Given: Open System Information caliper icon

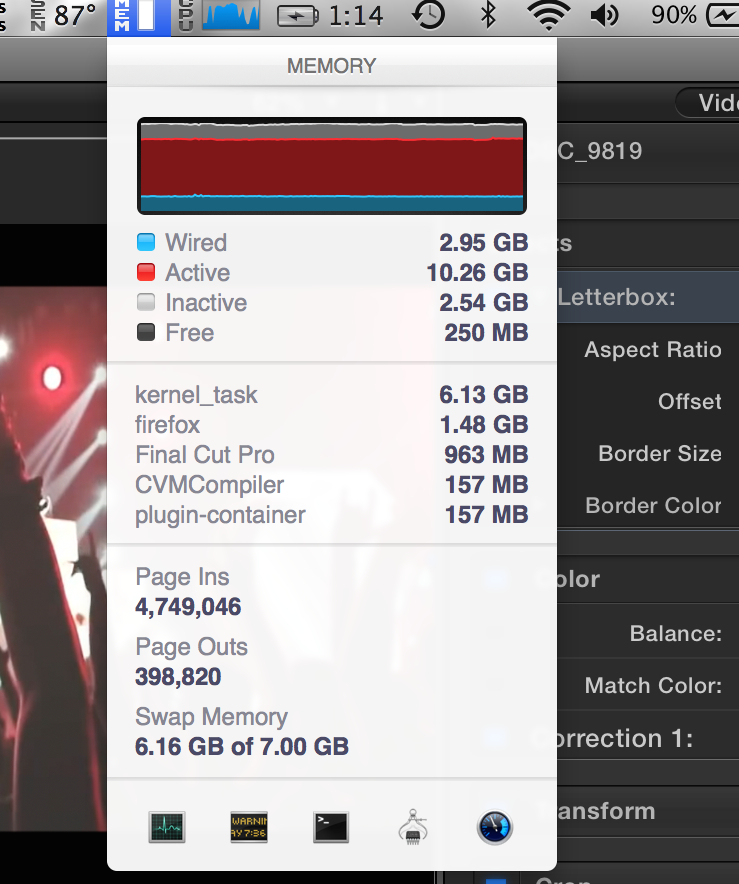Looking at the screenshot, I should [413, 827].
